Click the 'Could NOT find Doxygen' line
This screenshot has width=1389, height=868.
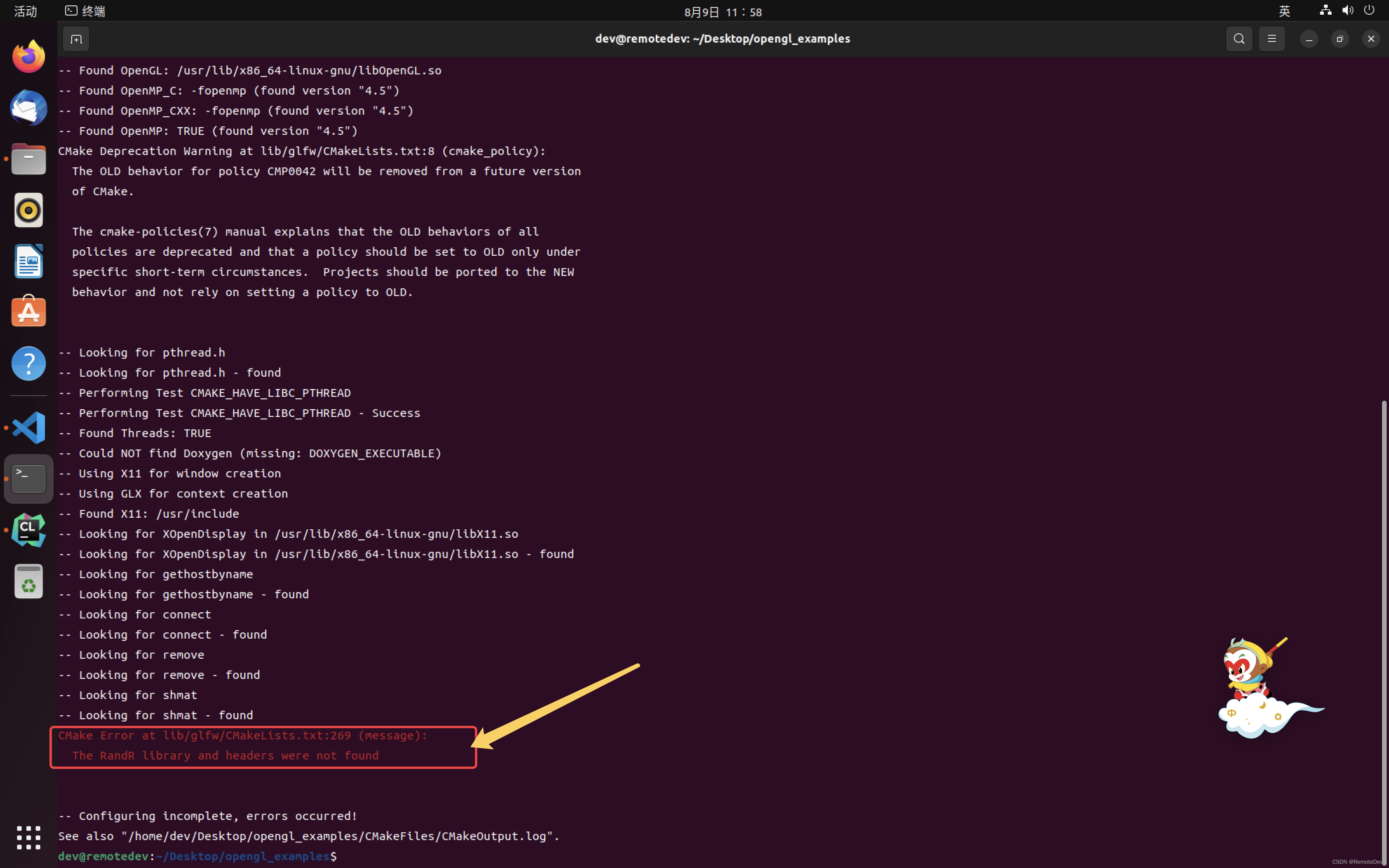coord(250,453)
